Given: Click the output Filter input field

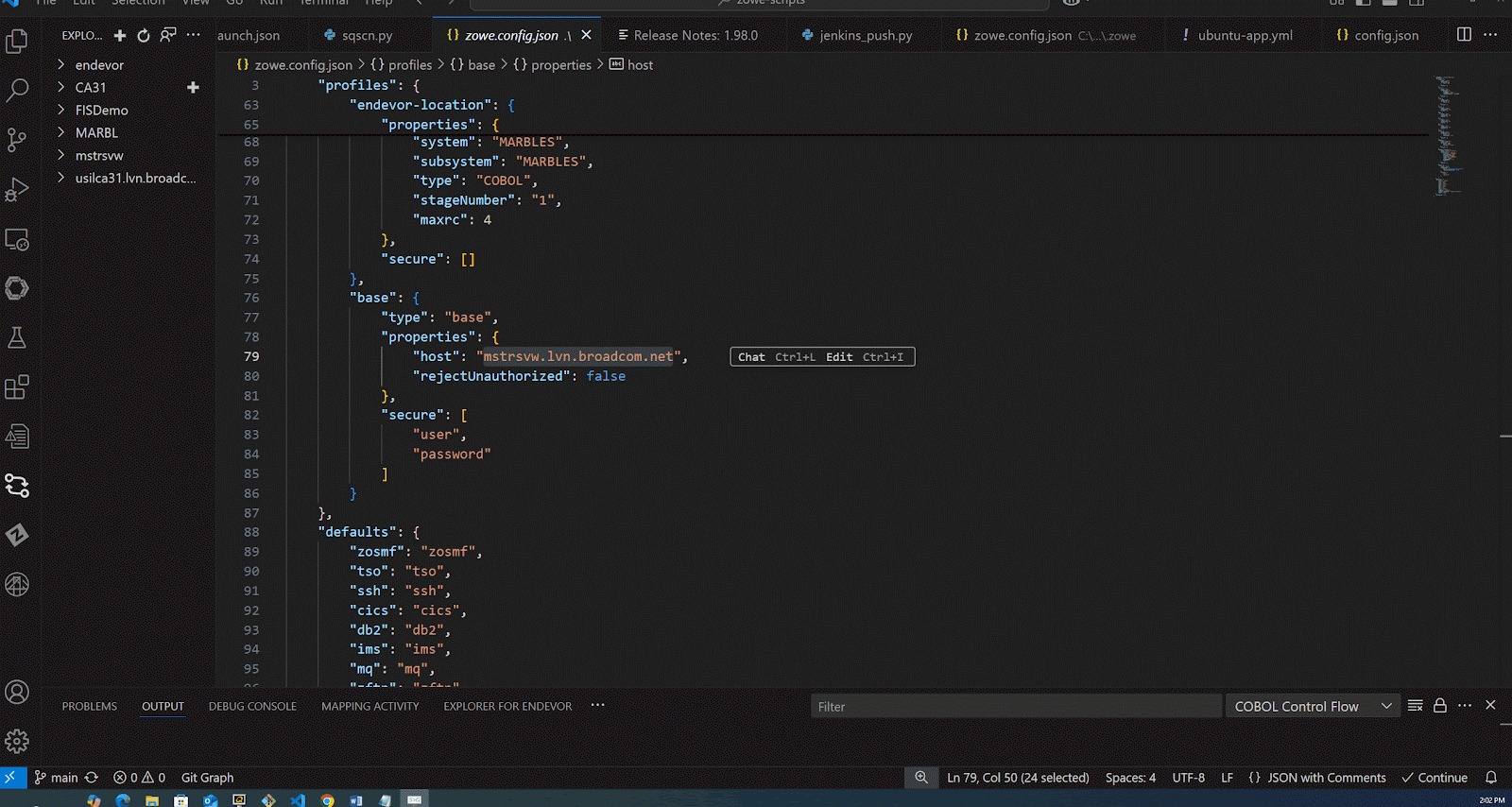Looking at the screenshot, I should coord(1015,707).
